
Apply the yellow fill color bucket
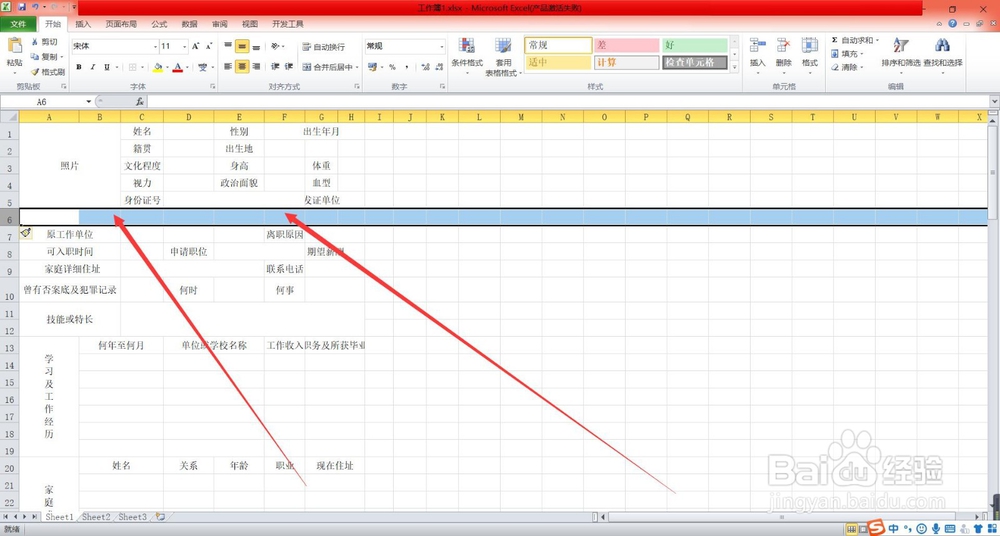(158, 67)
